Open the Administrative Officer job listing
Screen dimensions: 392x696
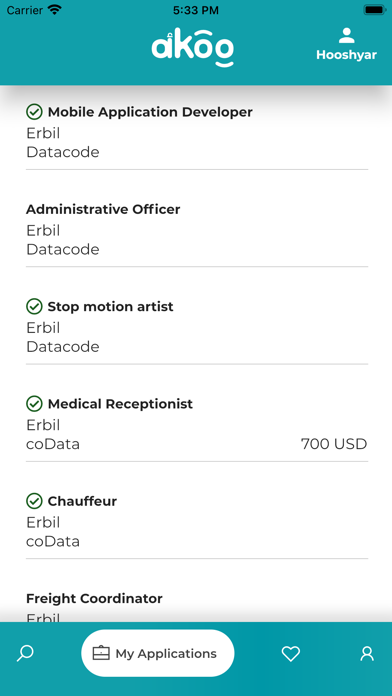pos(197,229)
